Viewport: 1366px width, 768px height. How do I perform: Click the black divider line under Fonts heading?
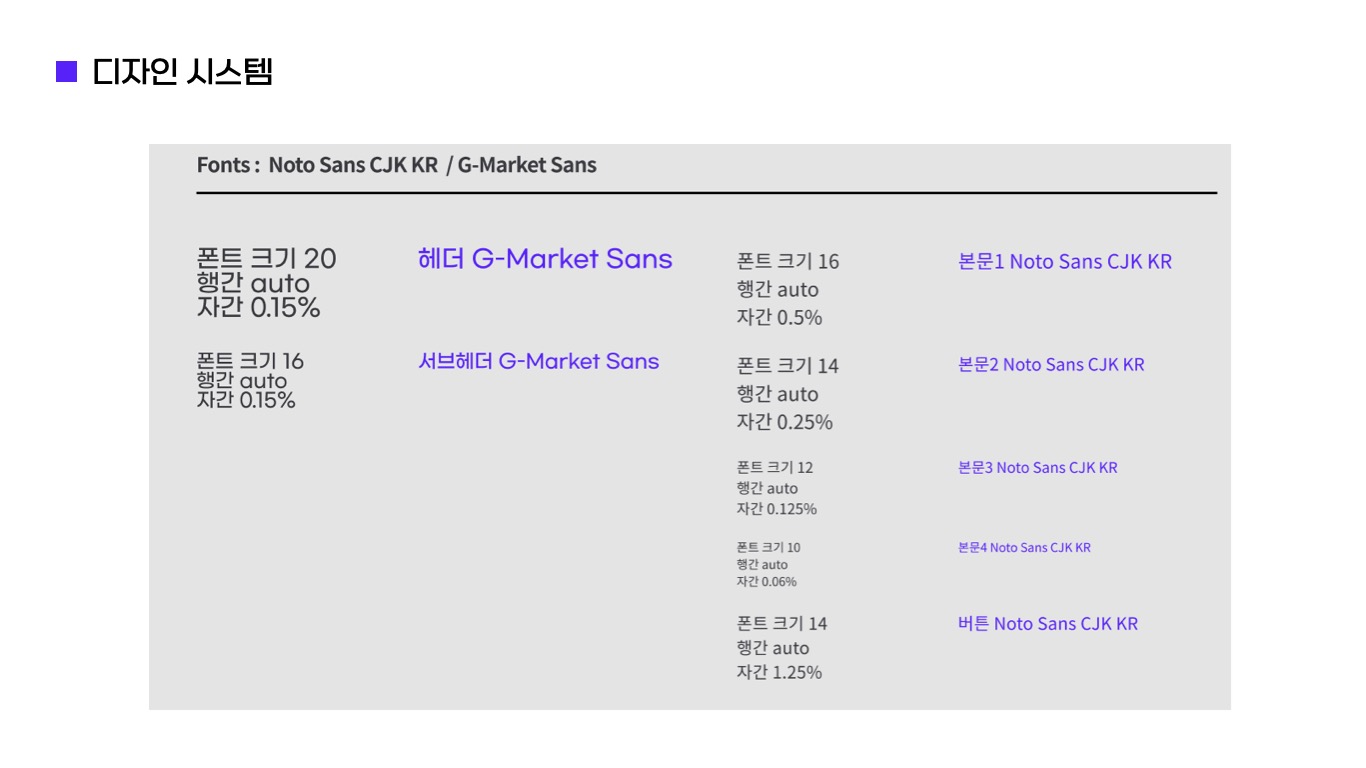pyautogui.click(x=706, y=192)
